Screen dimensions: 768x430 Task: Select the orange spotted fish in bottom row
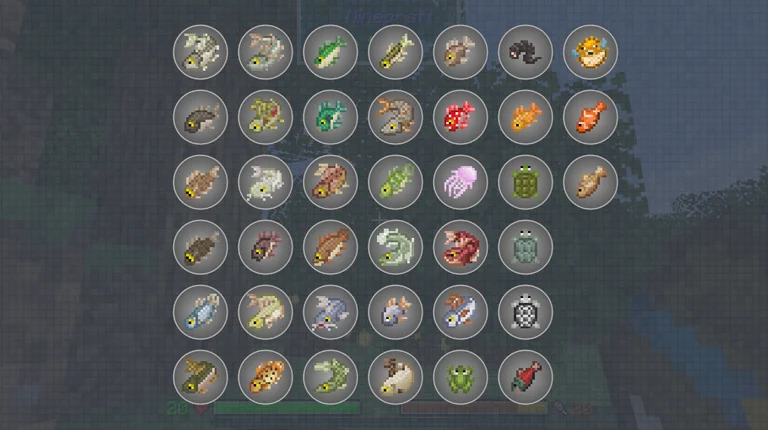pyautogui.click(x=265, y=377)
